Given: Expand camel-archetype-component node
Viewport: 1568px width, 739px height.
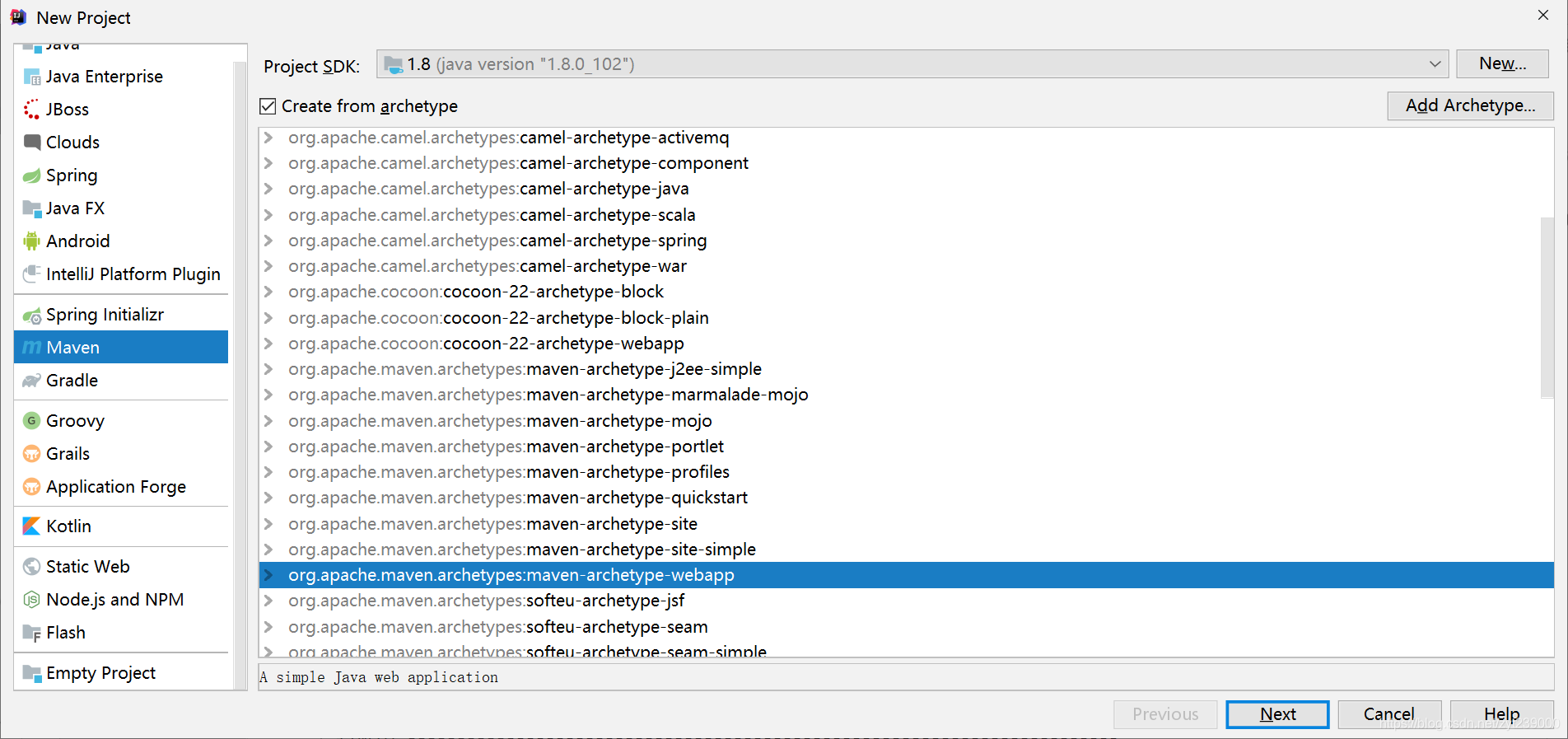Looking at the screenshot, I should click(x=268, y=163).
